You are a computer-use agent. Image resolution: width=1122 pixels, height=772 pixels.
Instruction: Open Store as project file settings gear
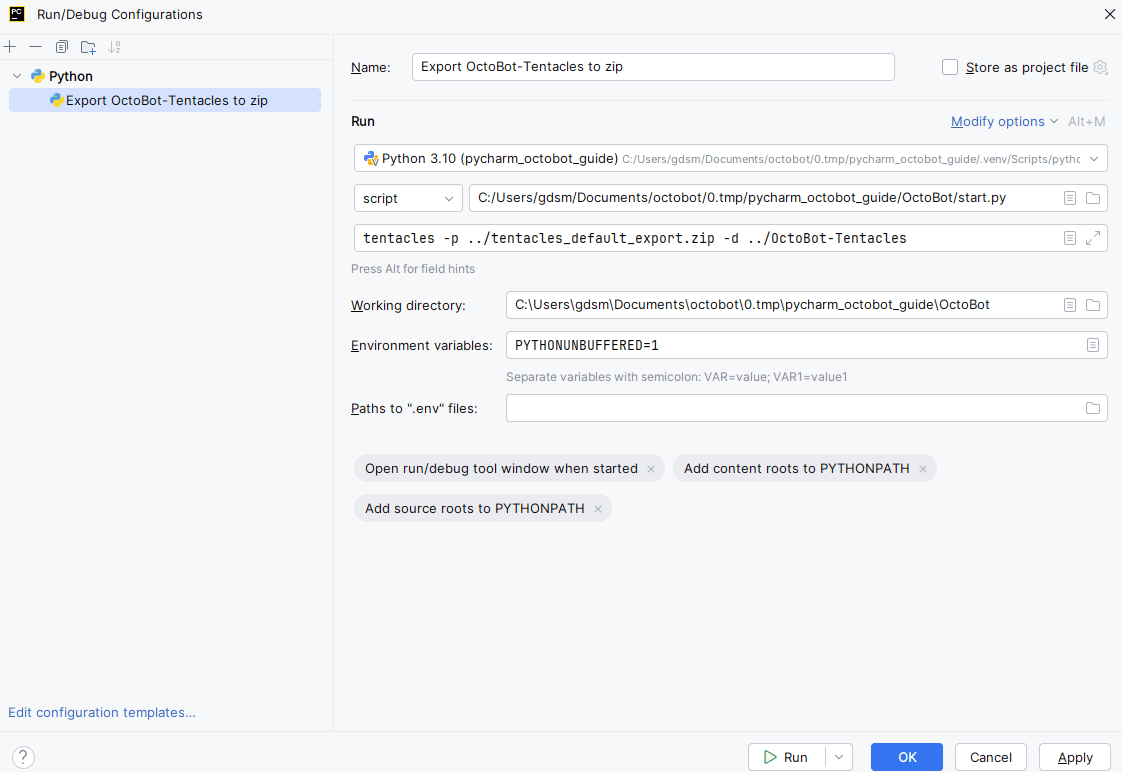[x=1101, y=67]
